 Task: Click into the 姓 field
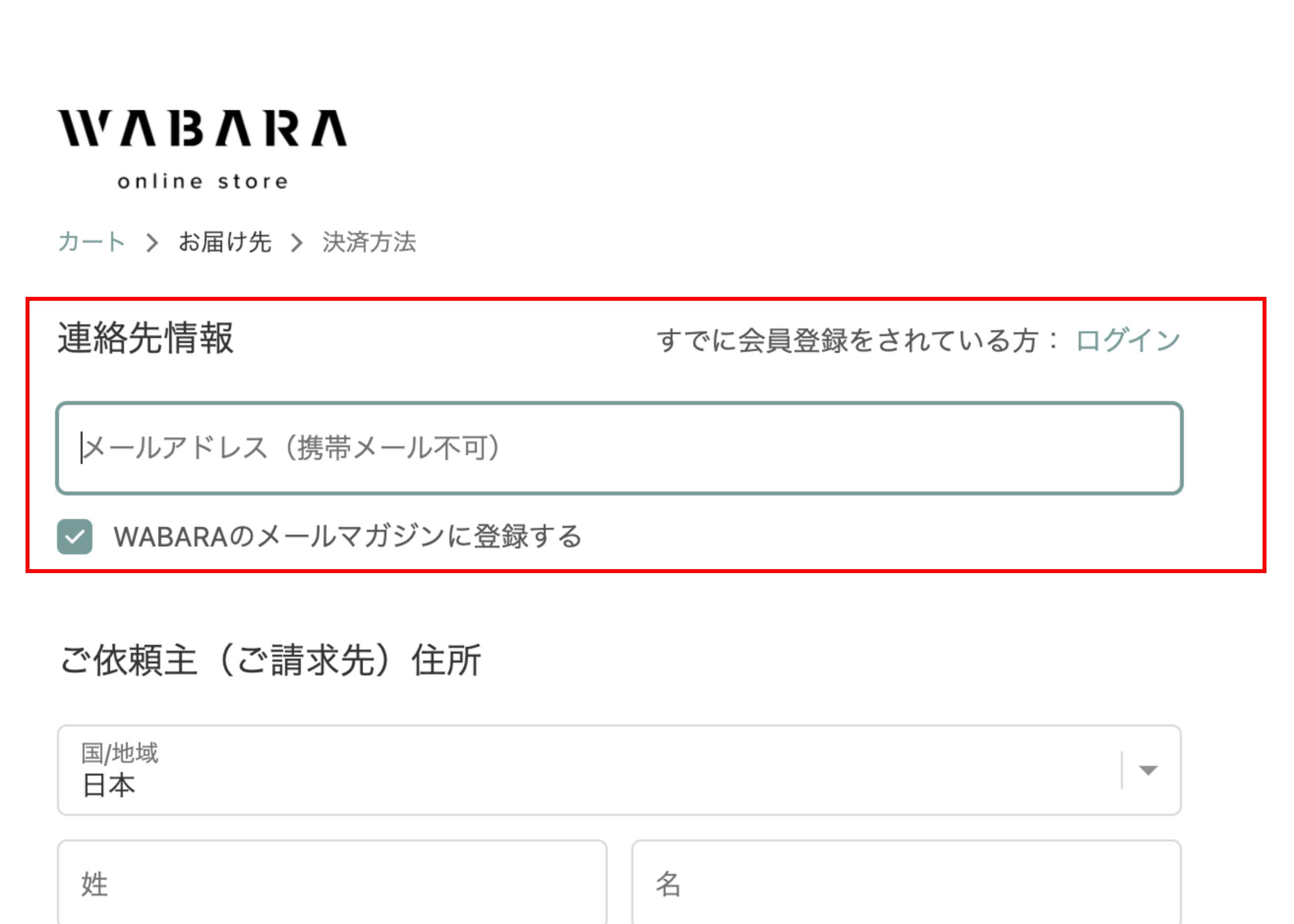[x=332, y=884]
